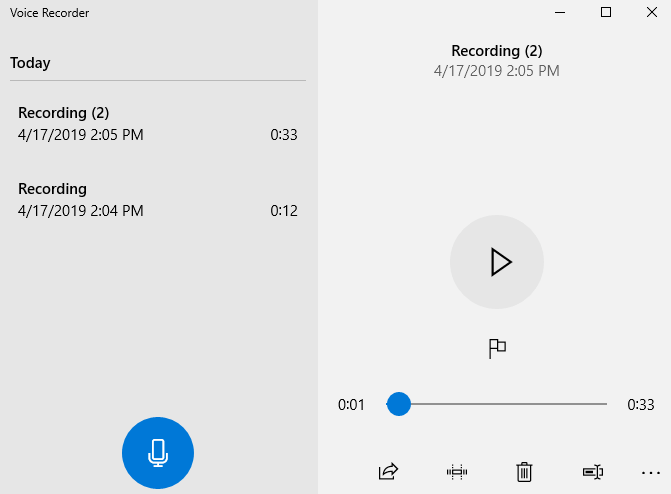Viewport: 671px width, 494px height.
Task: Play the selected recording
Action: 497,262
